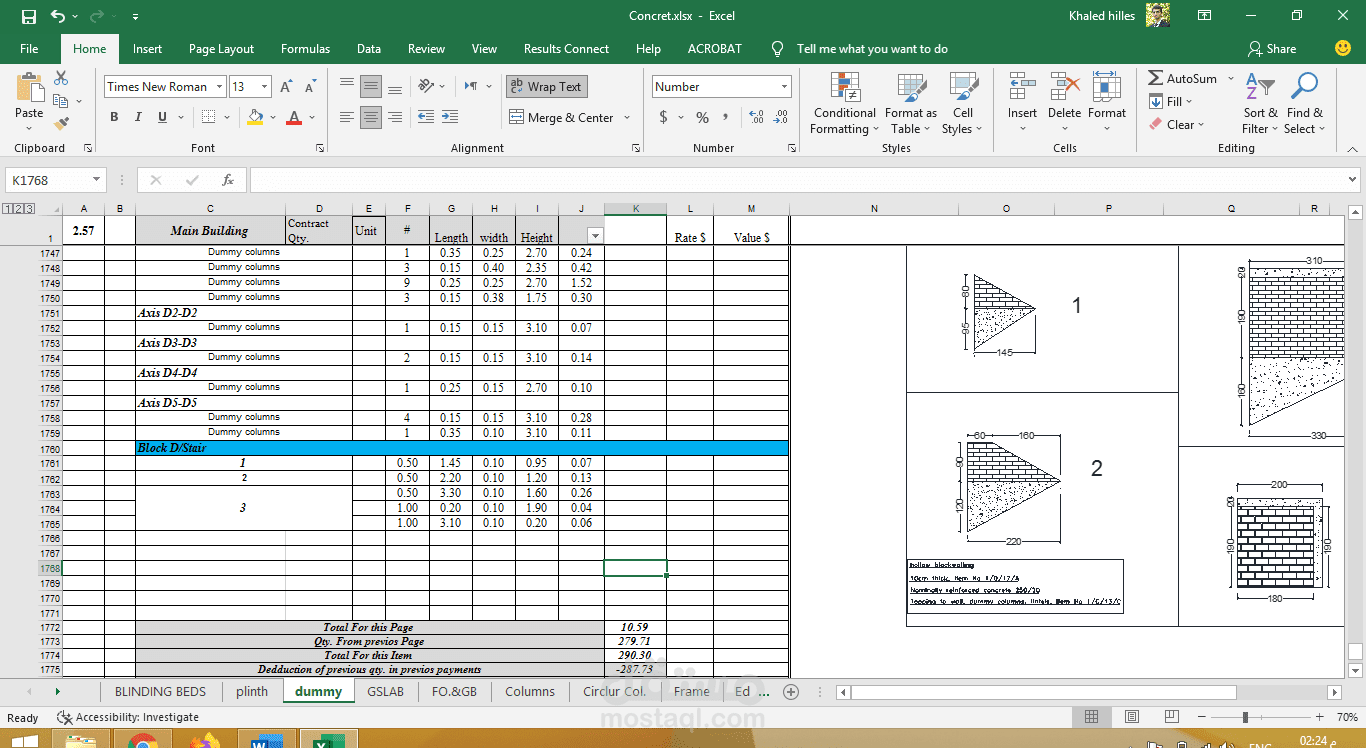Open the font name dropdown Times New Roman
The height and width of the screenshot is (748, 1366).
pyautogui.click(x=217, y=87)
